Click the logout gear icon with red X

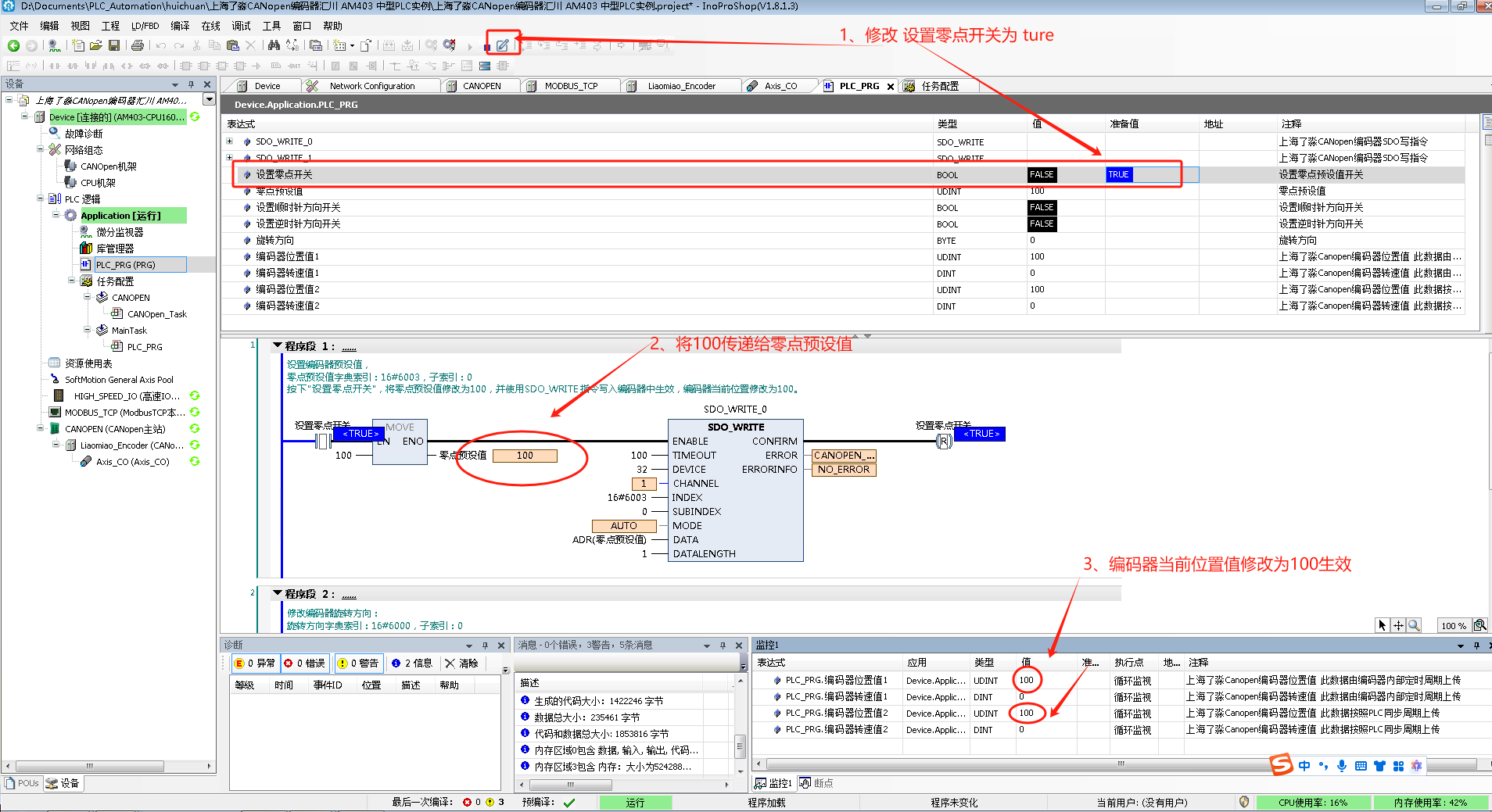[449, 45]
